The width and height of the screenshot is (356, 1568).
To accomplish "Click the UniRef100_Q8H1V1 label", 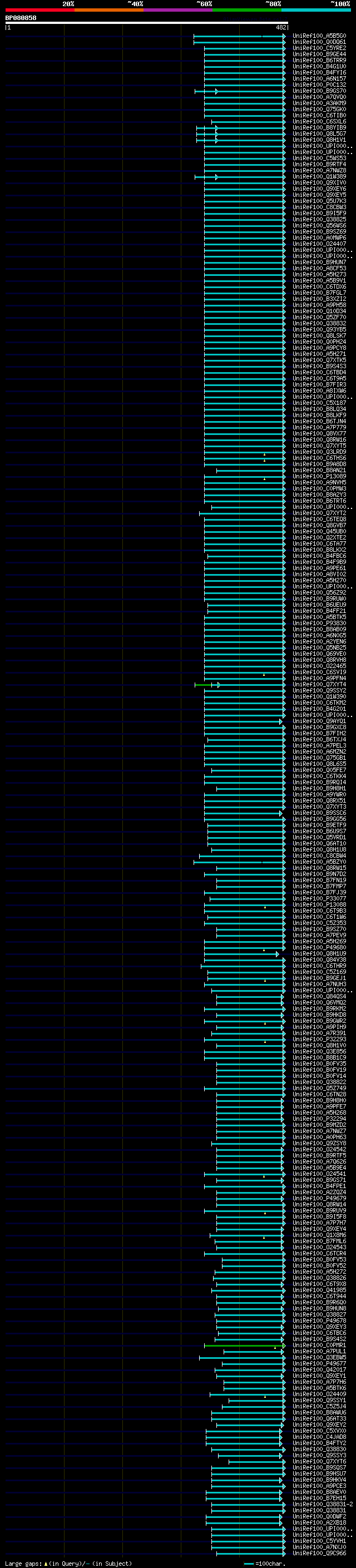I will tap(319, 140).
